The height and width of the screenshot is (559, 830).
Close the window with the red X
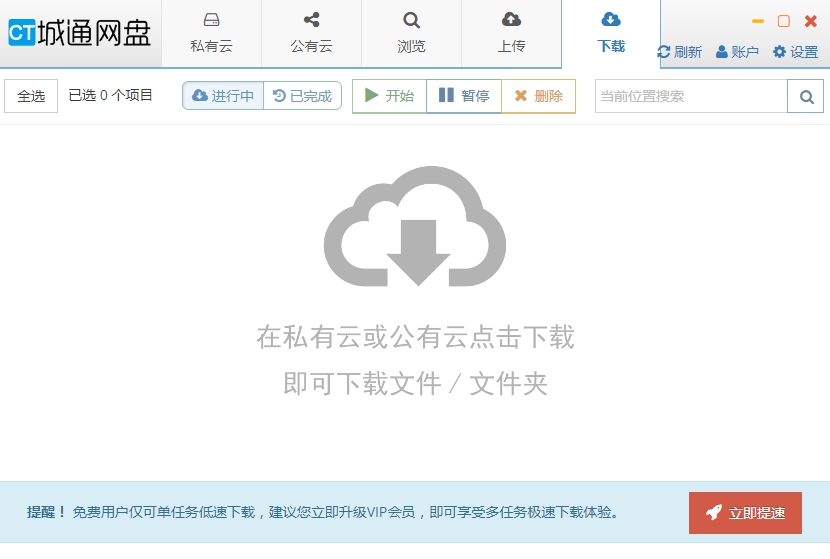pyautogui.click(x=810, y=21)
